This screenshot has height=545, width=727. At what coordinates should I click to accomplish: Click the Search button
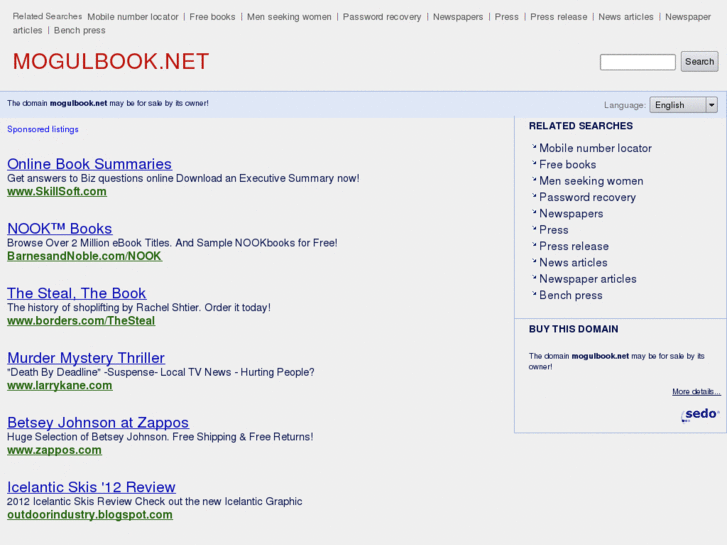click(699, 62)
